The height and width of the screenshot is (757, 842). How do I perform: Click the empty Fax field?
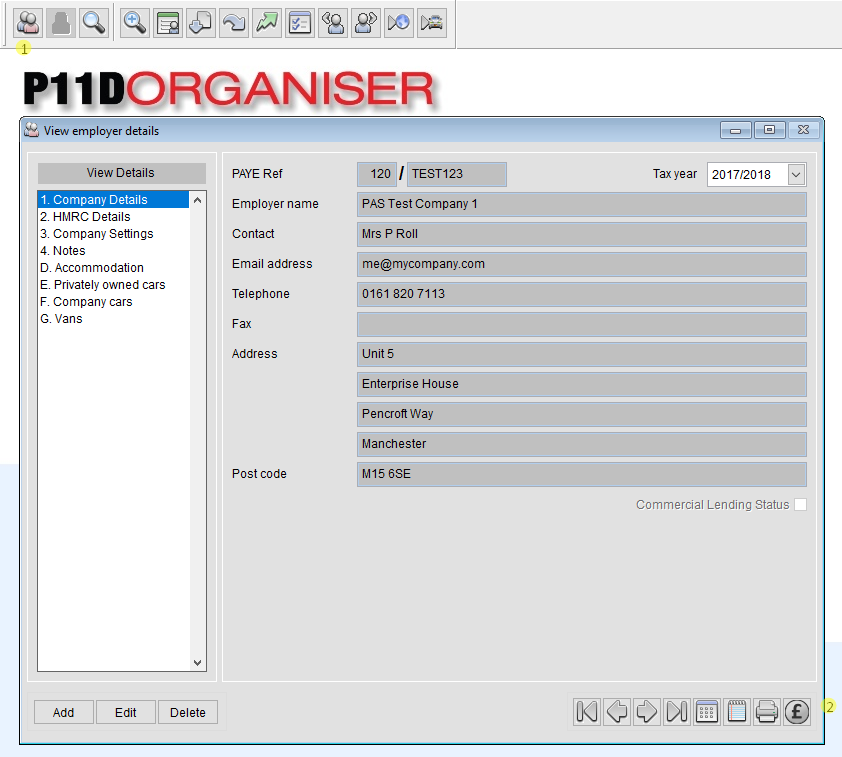582,324
